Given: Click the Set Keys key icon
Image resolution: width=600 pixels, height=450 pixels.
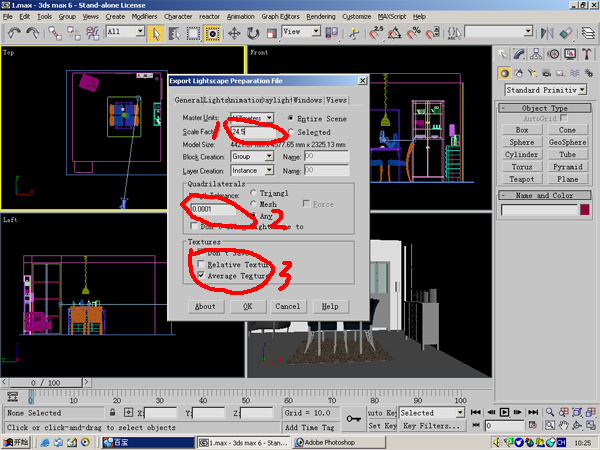Looking at the screenshot, I should pos(353,418).
